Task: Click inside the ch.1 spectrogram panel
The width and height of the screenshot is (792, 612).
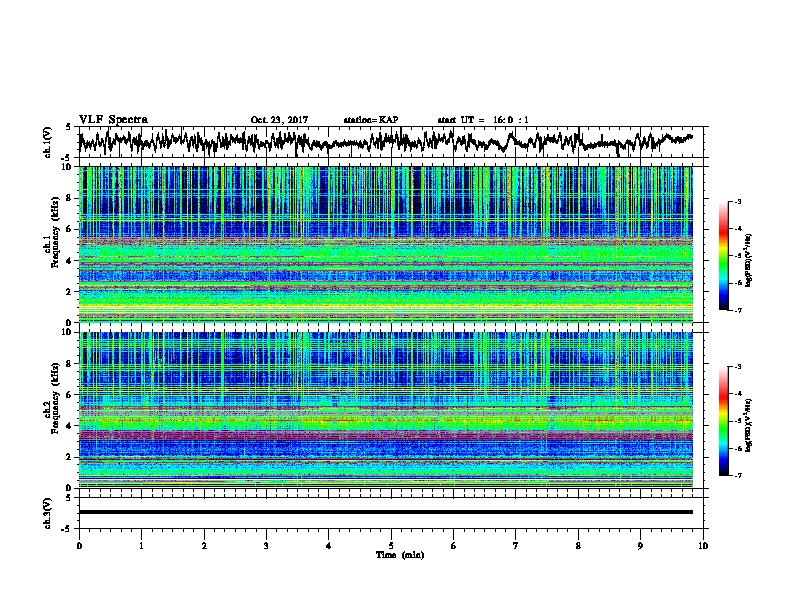Action: [x=386, y=244]
